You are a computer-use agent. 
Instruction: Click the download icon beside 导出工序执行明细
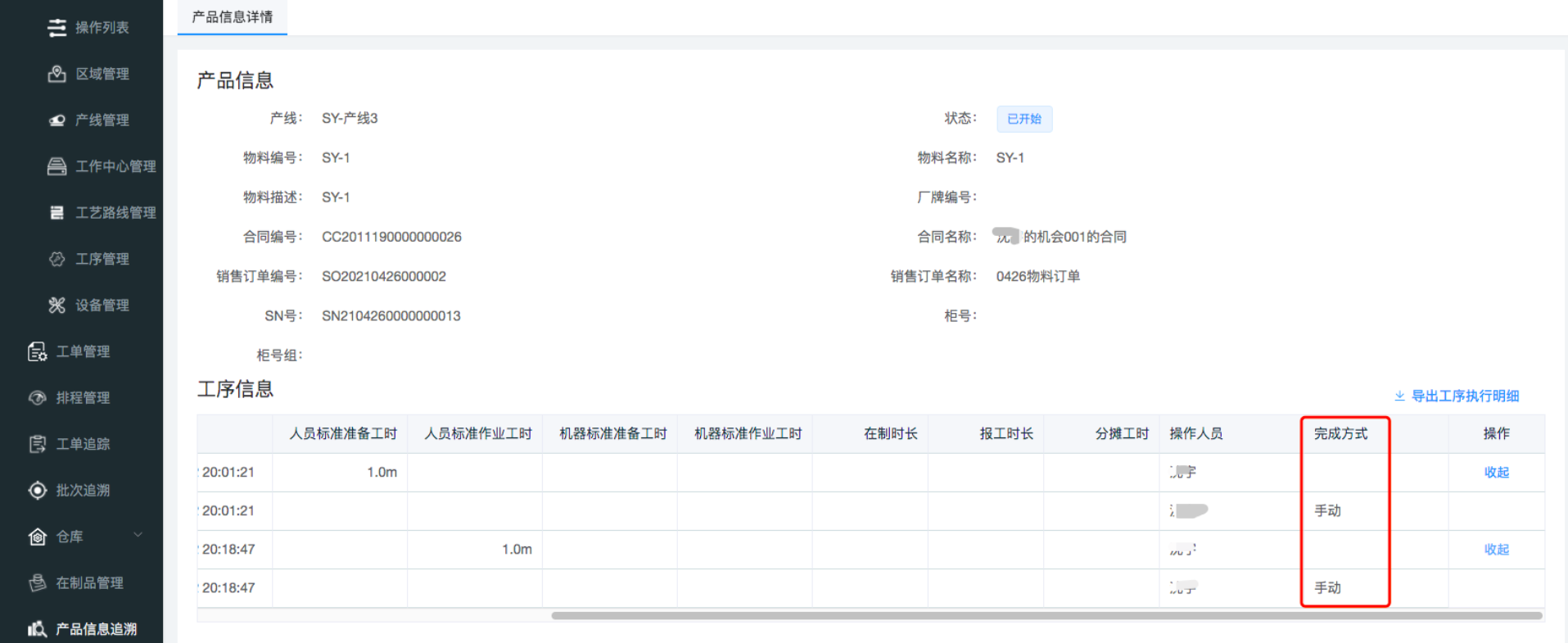[x=1399, y=396]
